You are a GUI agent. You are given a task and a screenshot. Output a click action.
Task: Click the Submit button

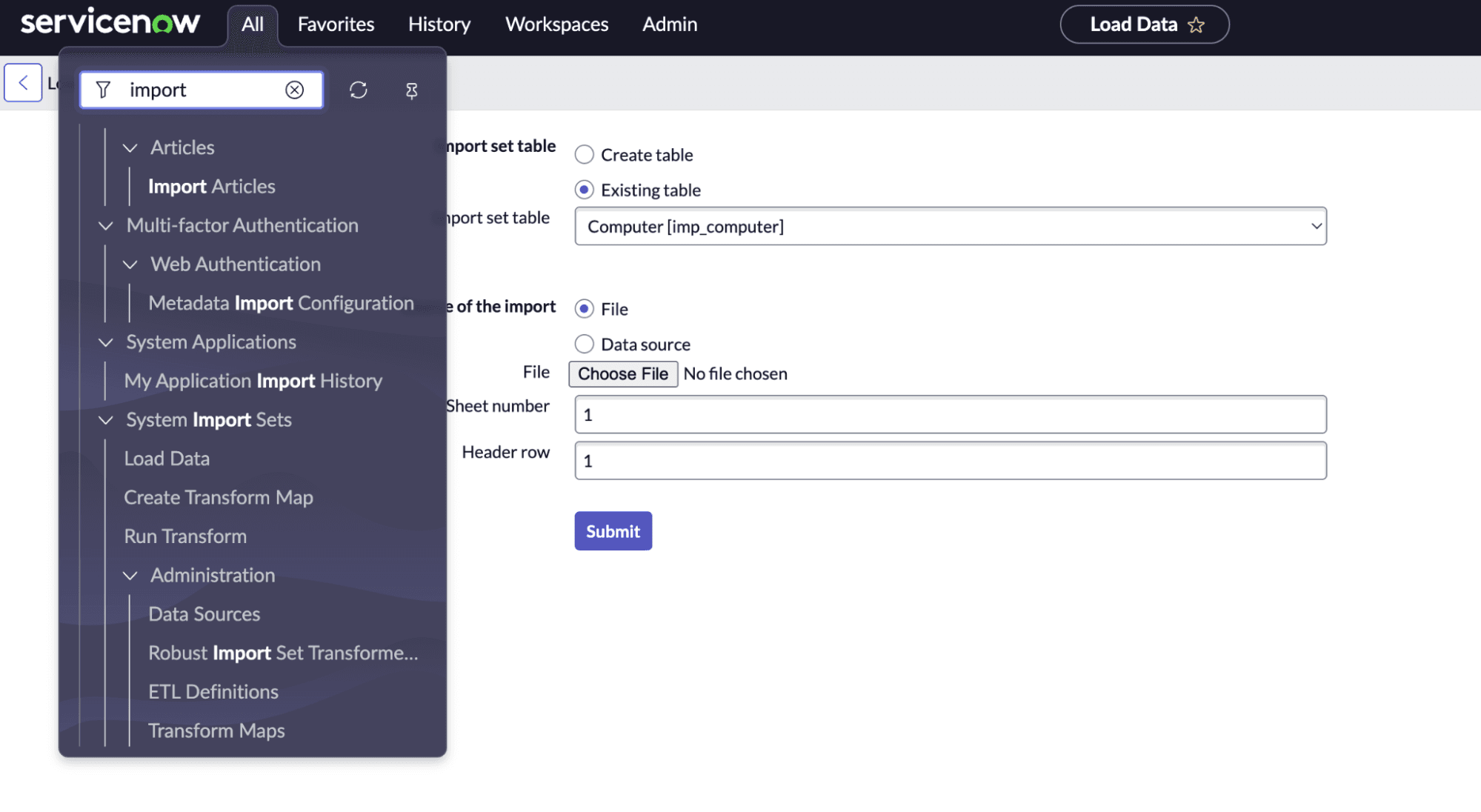[x=613, y=530]
